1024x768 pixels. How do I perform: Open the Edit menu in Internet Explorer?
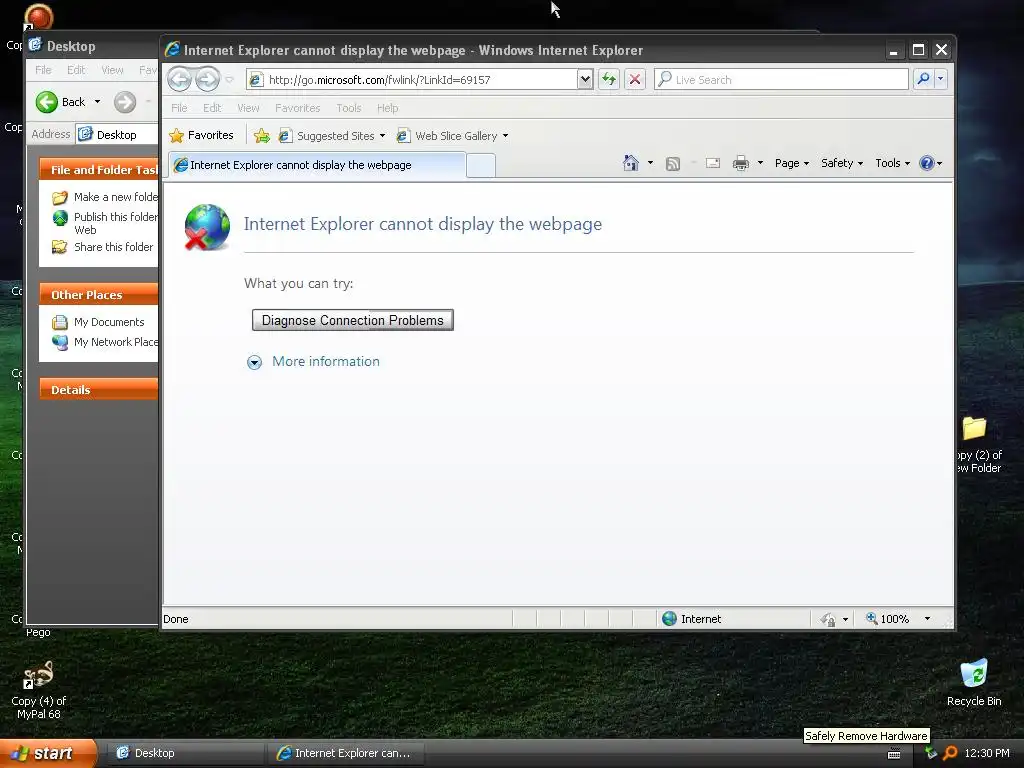(212, 108)
